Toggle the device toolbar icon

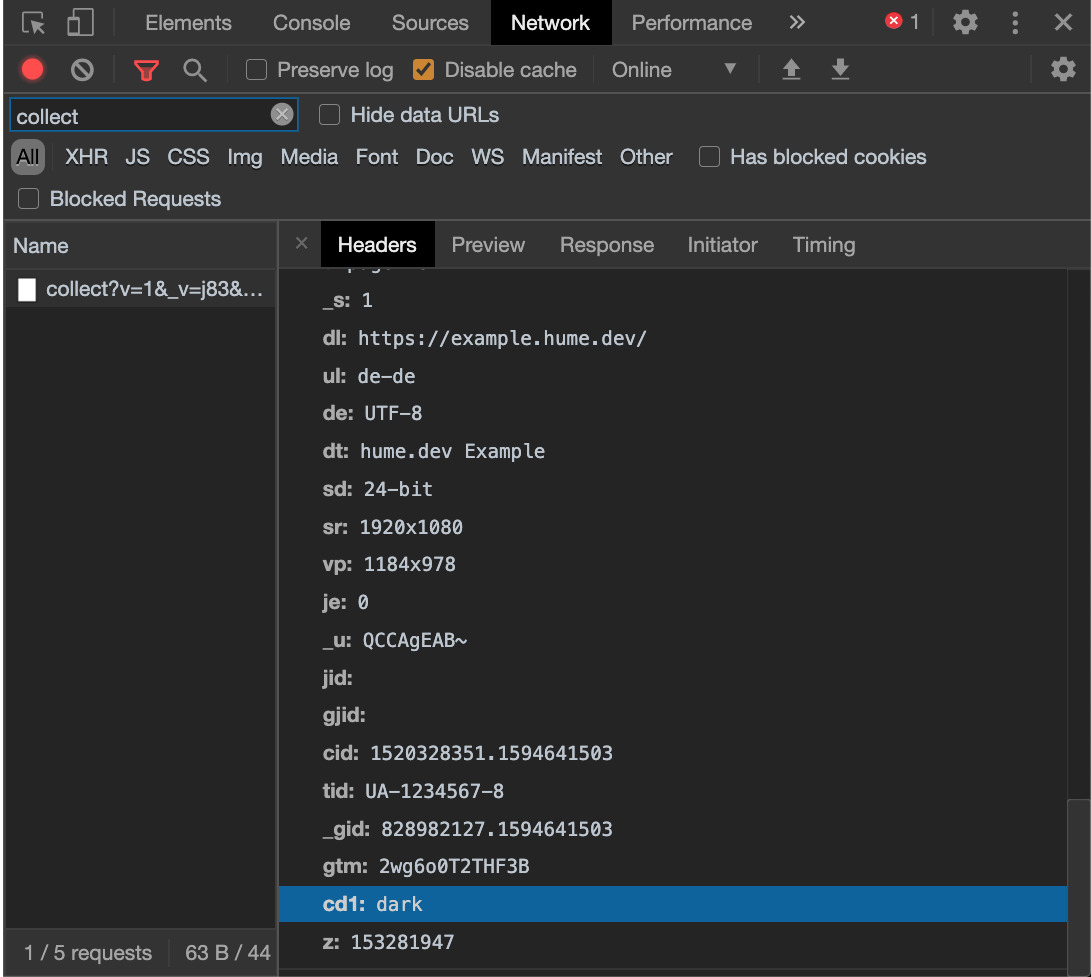(80, 23)
